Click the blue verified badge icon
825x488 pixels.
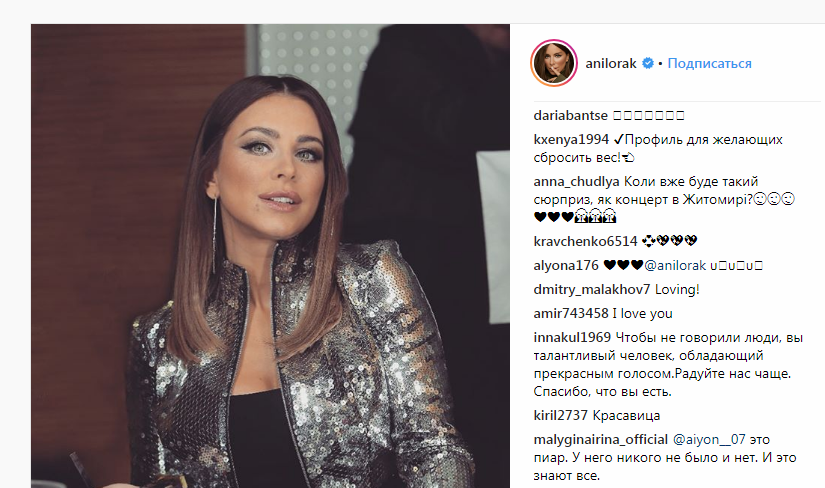(648, 63)
